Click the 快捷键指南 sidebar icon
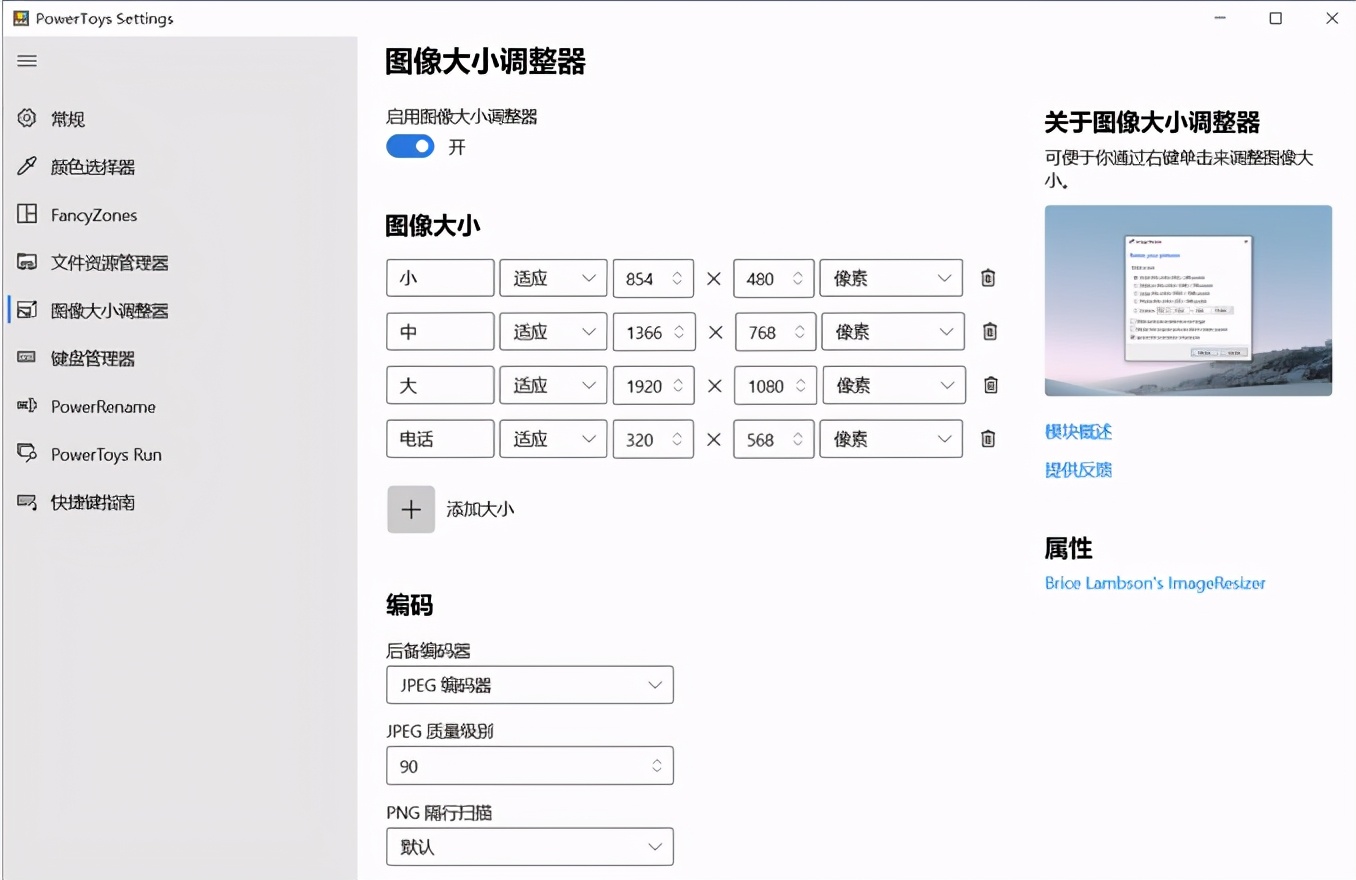The width and height of the screenshot is (1356, 880). click(27, 502)
